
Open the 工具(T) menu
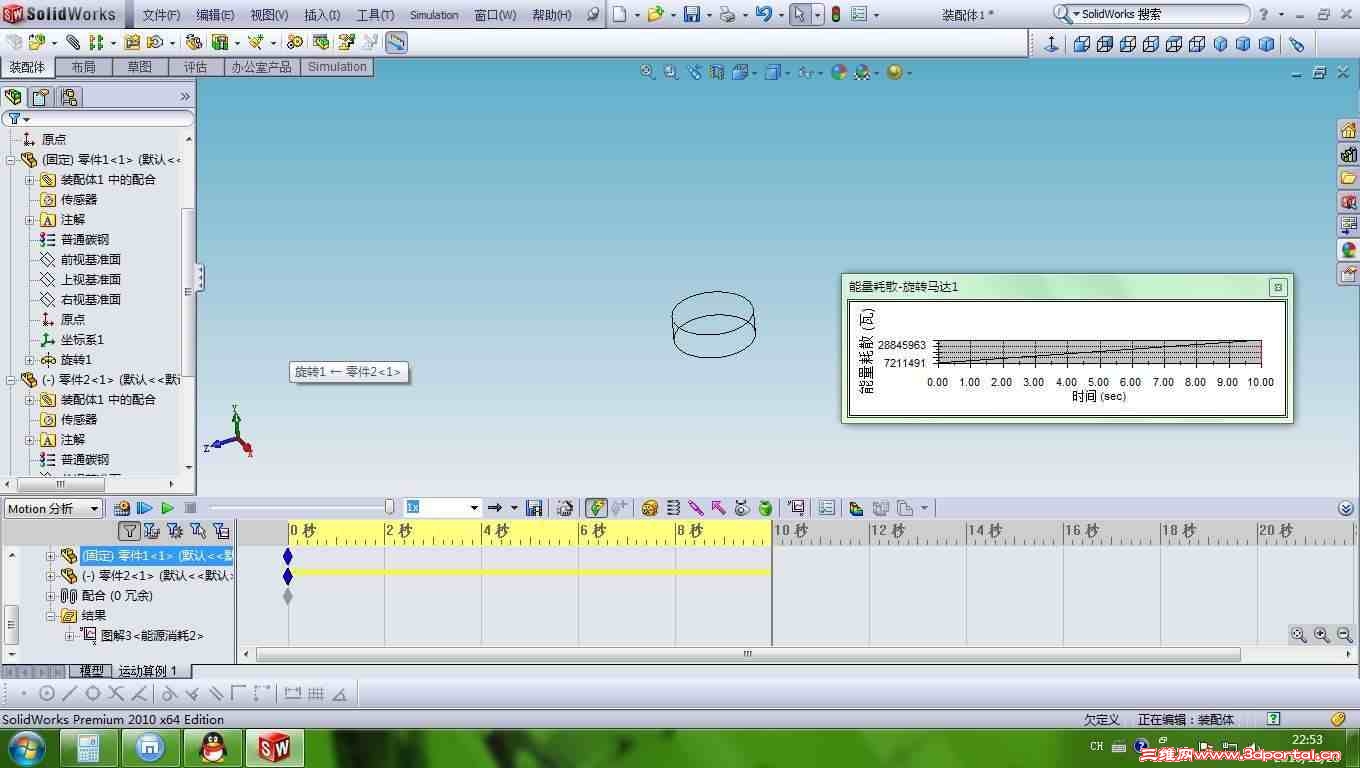pos(375,15)
